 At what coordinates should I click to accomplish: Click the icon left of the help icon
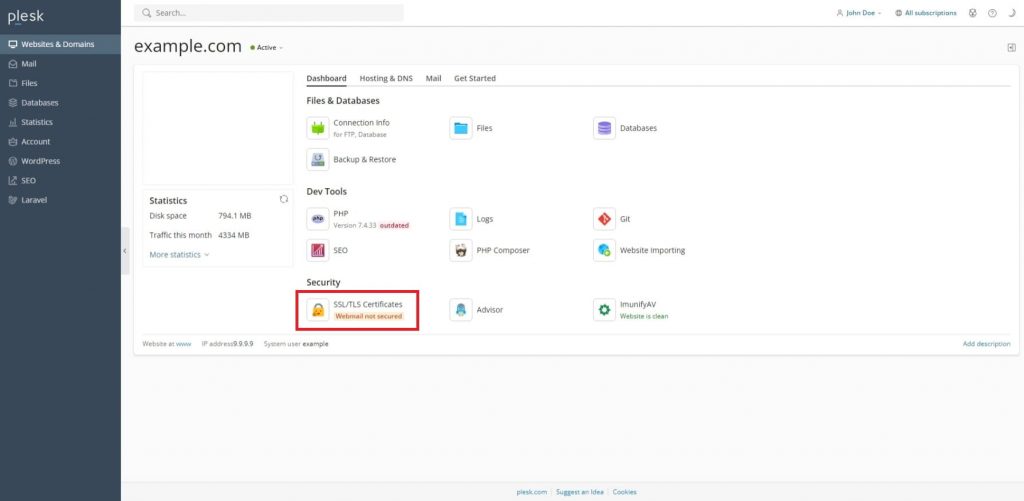(972, 13)
